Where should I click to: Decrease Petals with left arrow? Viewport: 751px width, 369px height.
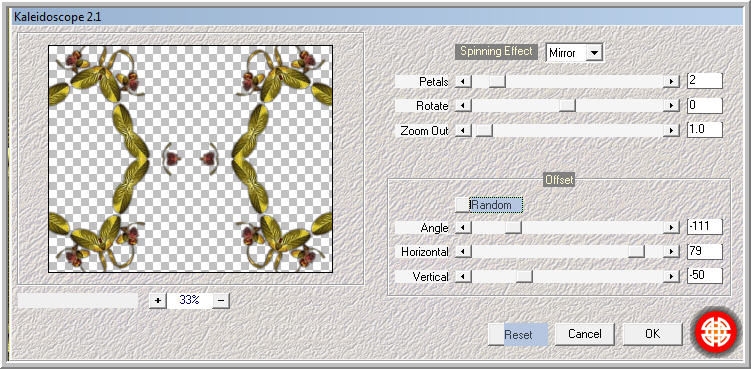click(x=463, y=81)
